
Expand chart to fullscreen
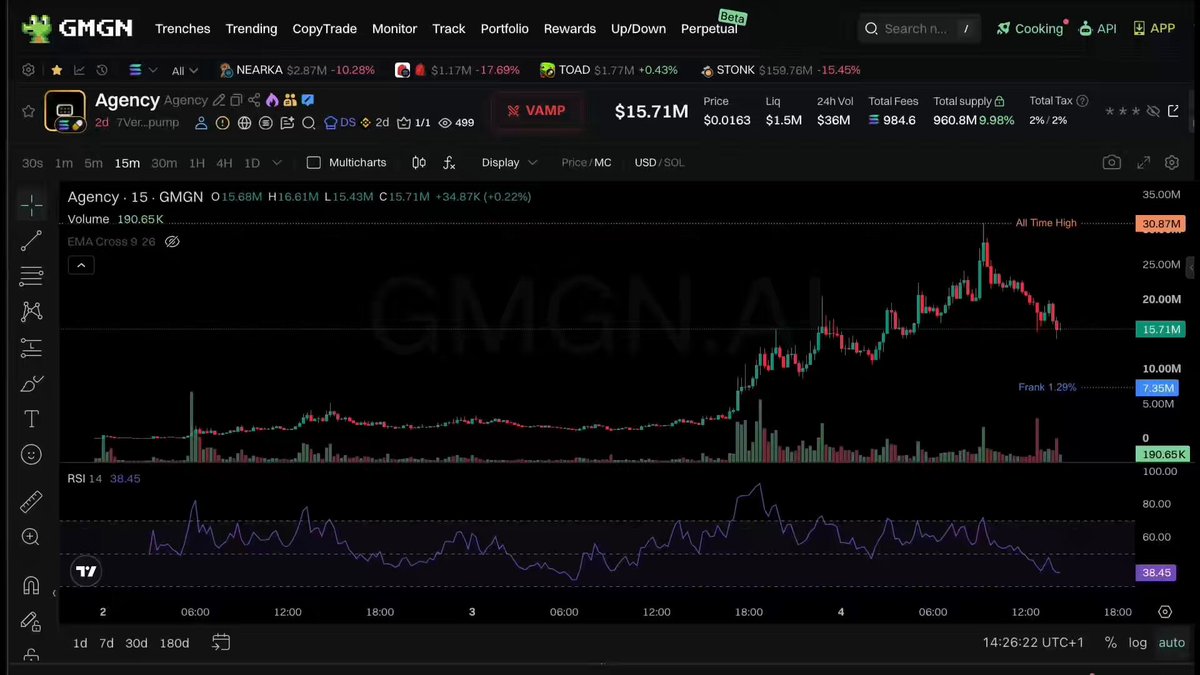pos(1143,162)
